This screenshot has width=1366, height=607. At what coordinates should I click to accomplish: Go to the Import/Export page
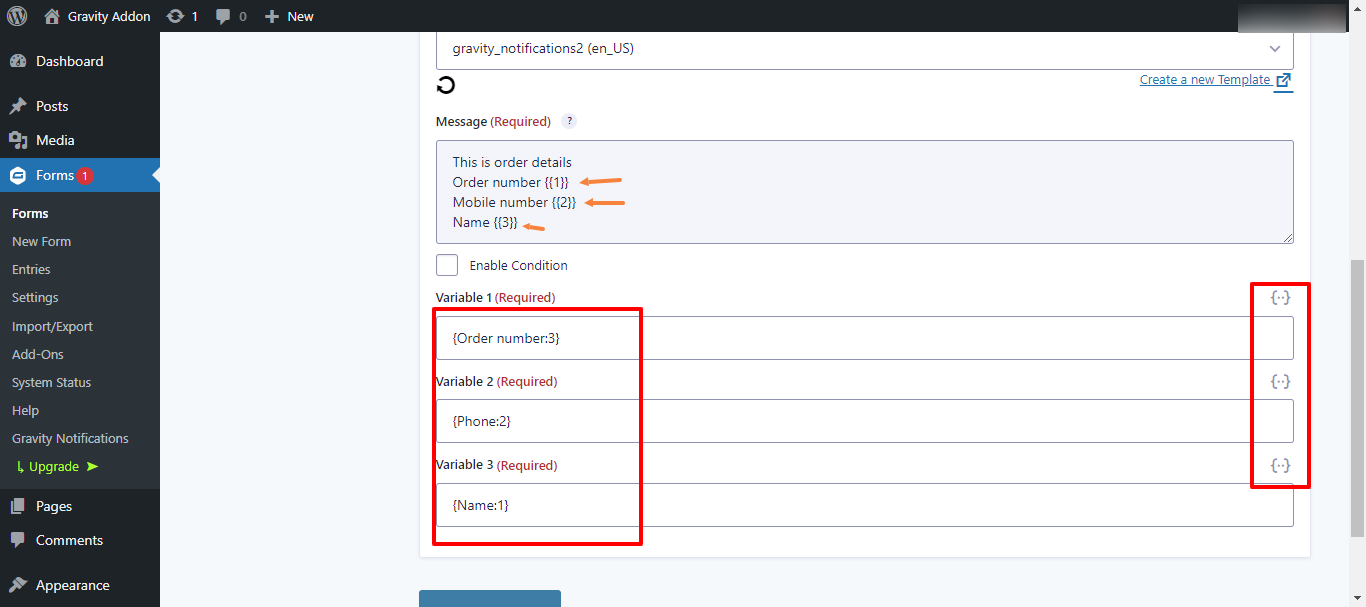(52, 327)
